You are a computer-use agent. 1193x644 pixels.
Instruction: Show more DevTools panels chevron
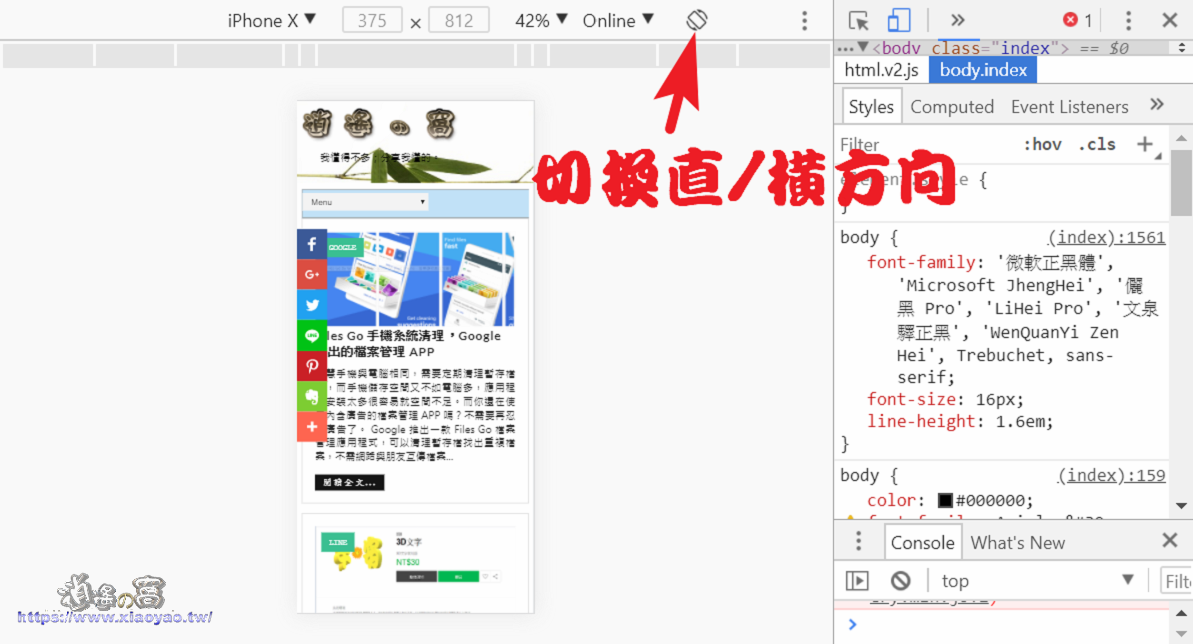tap(957, 21)
